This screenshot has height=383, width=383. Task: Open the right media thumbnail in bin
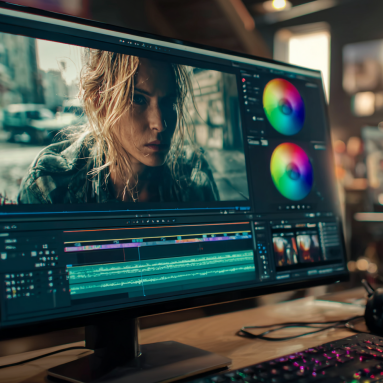pyautogui.click(x=308, y=248)
